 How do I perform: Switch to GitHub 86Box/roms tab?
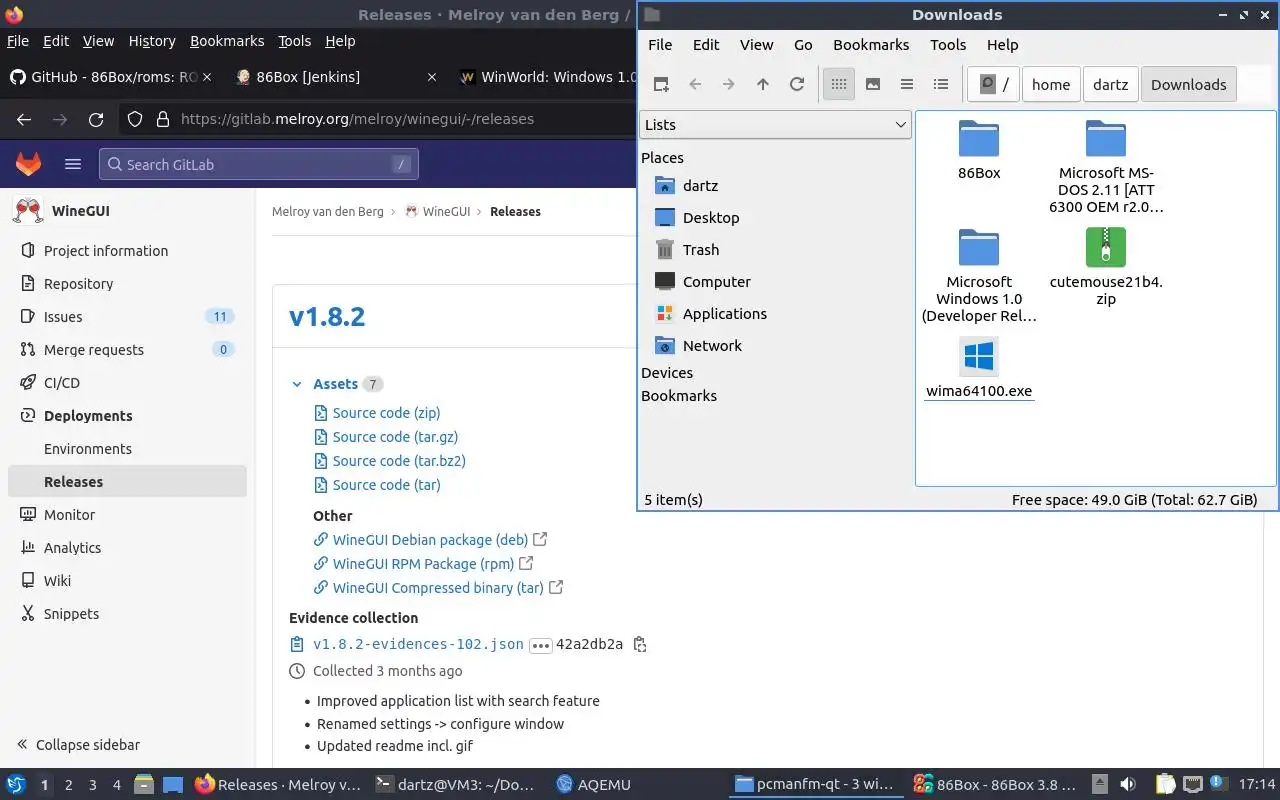coord(113,77)
